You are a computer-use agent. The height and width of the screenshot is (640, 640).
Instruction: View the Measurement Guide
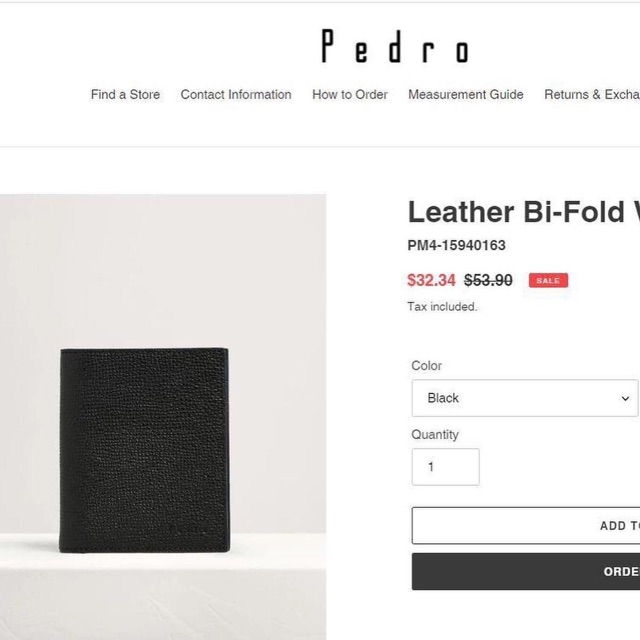[x=466, y=95]
